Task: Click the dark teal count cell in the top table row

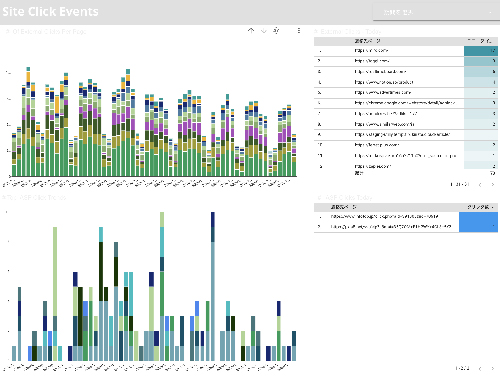Action: coord(481,51)
